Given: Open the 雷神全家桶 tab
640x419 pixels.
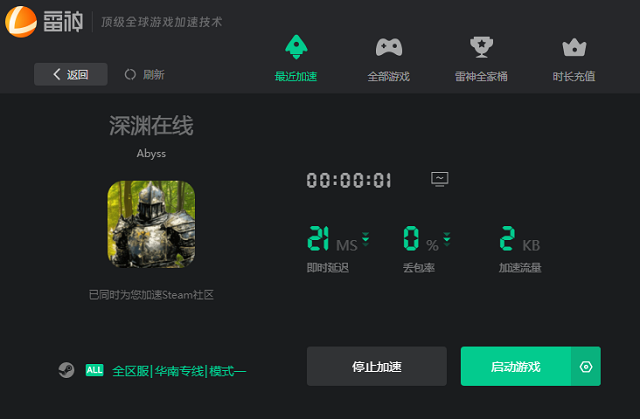Looking at the screenshot, I should (x=481, y=59).
